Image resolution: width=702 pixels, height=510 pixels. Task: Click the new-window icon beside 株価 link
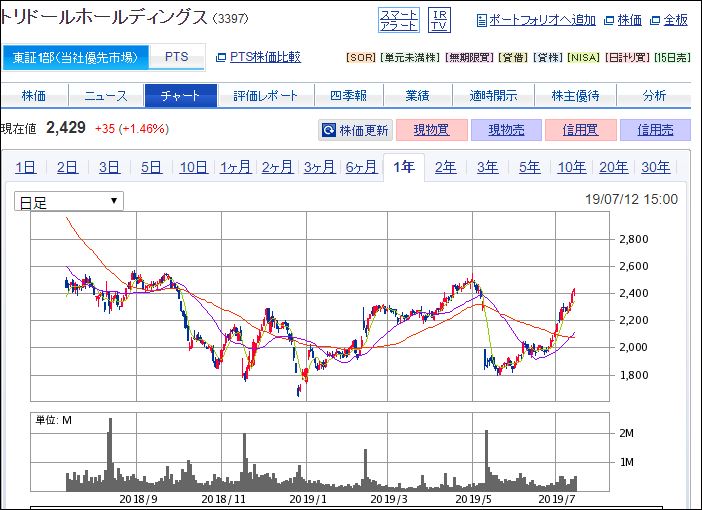click(609, 21)
